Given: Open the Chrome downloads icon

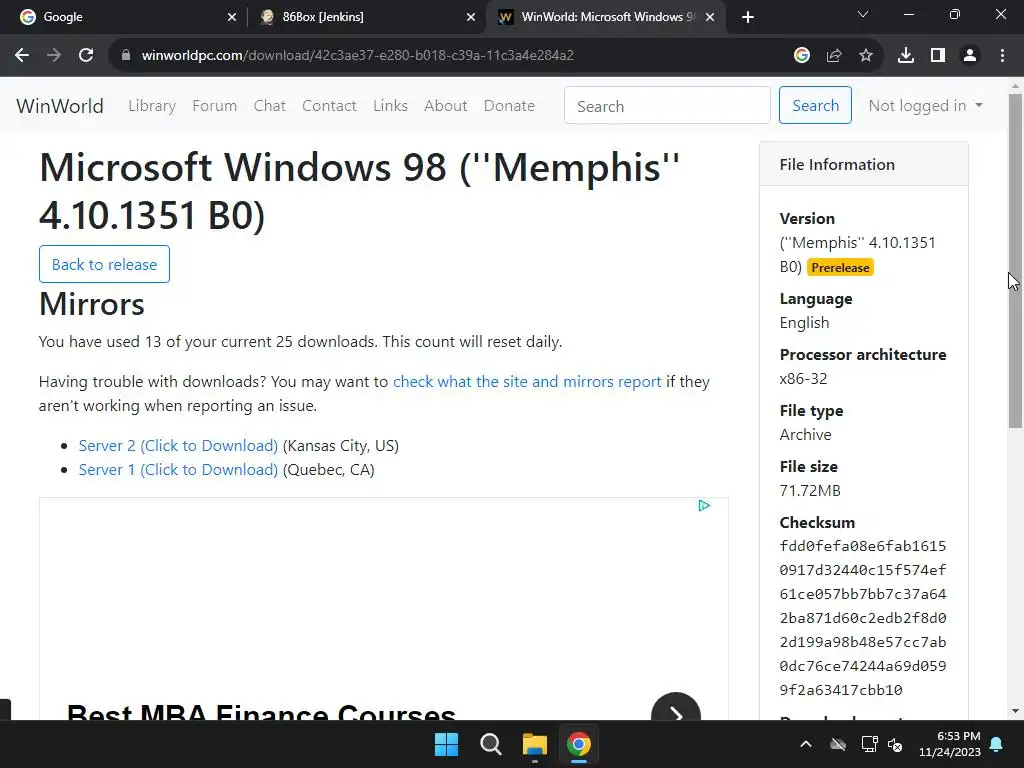Looking at the screenshot, I should (905, 56).
